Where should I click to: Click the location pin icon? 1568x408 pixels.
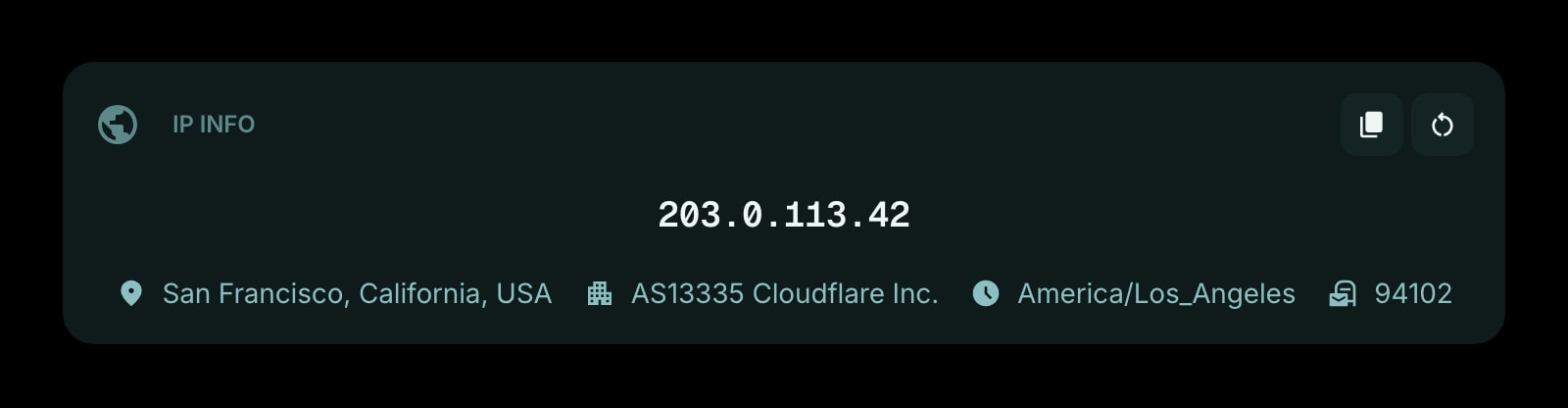coord(130,293)
